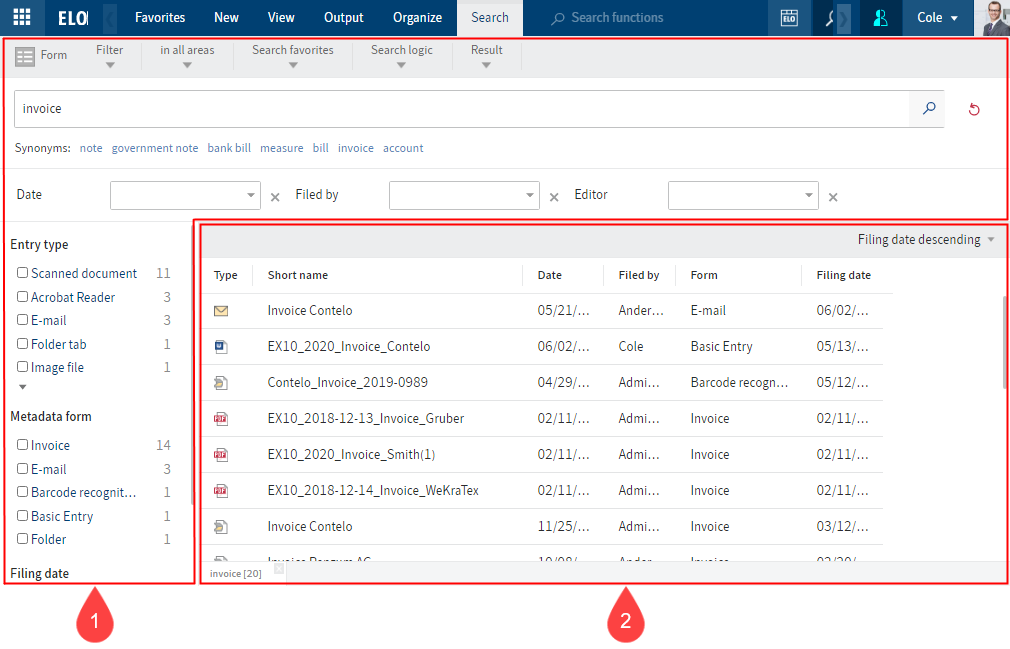Image resolution: width=1010 pixels, height=649 pixels.
Task: Open the Date filter combo box
Action: (186, 196)
